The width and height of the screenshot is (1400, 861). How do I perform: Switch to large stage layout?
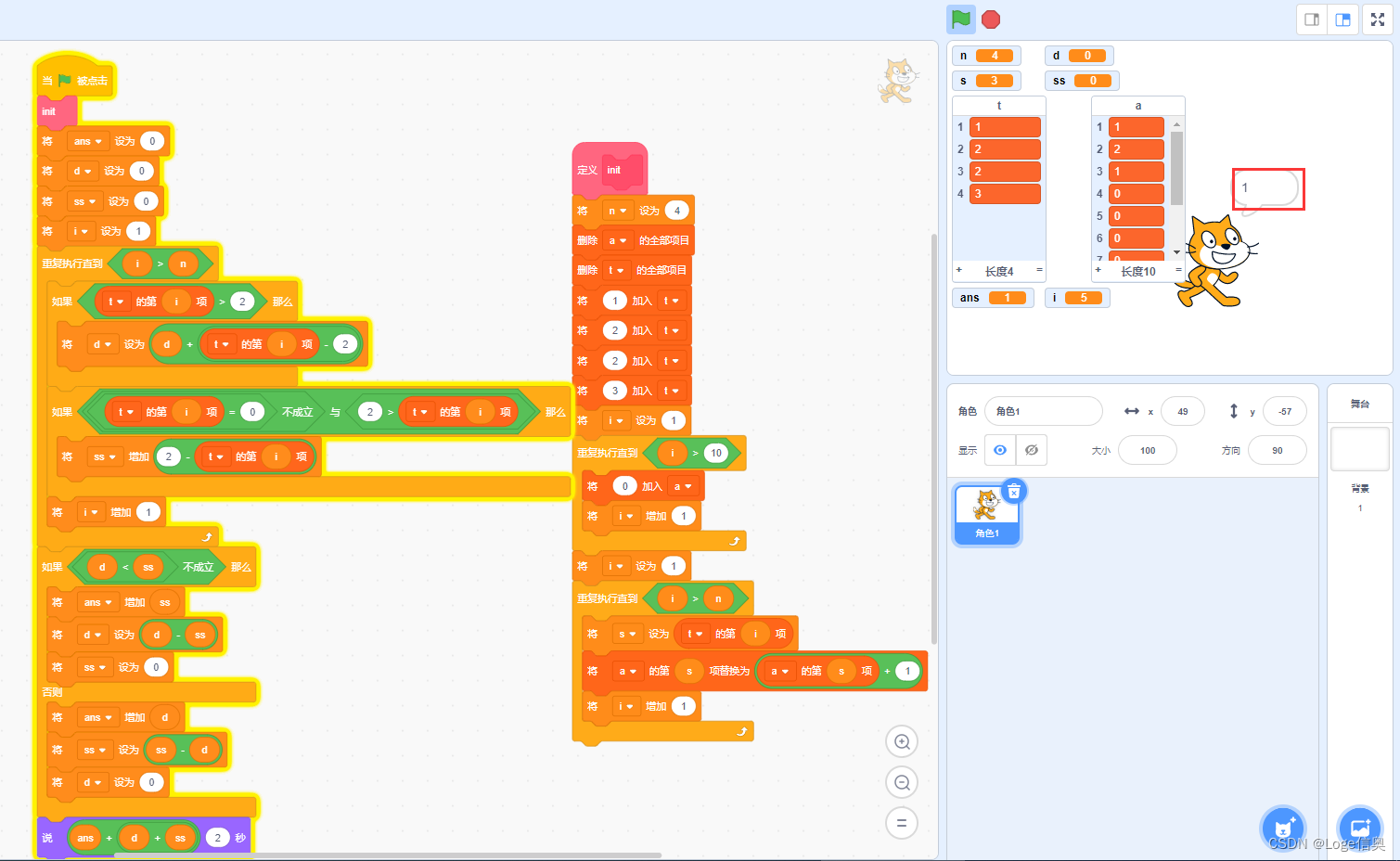coord(1342,19)
